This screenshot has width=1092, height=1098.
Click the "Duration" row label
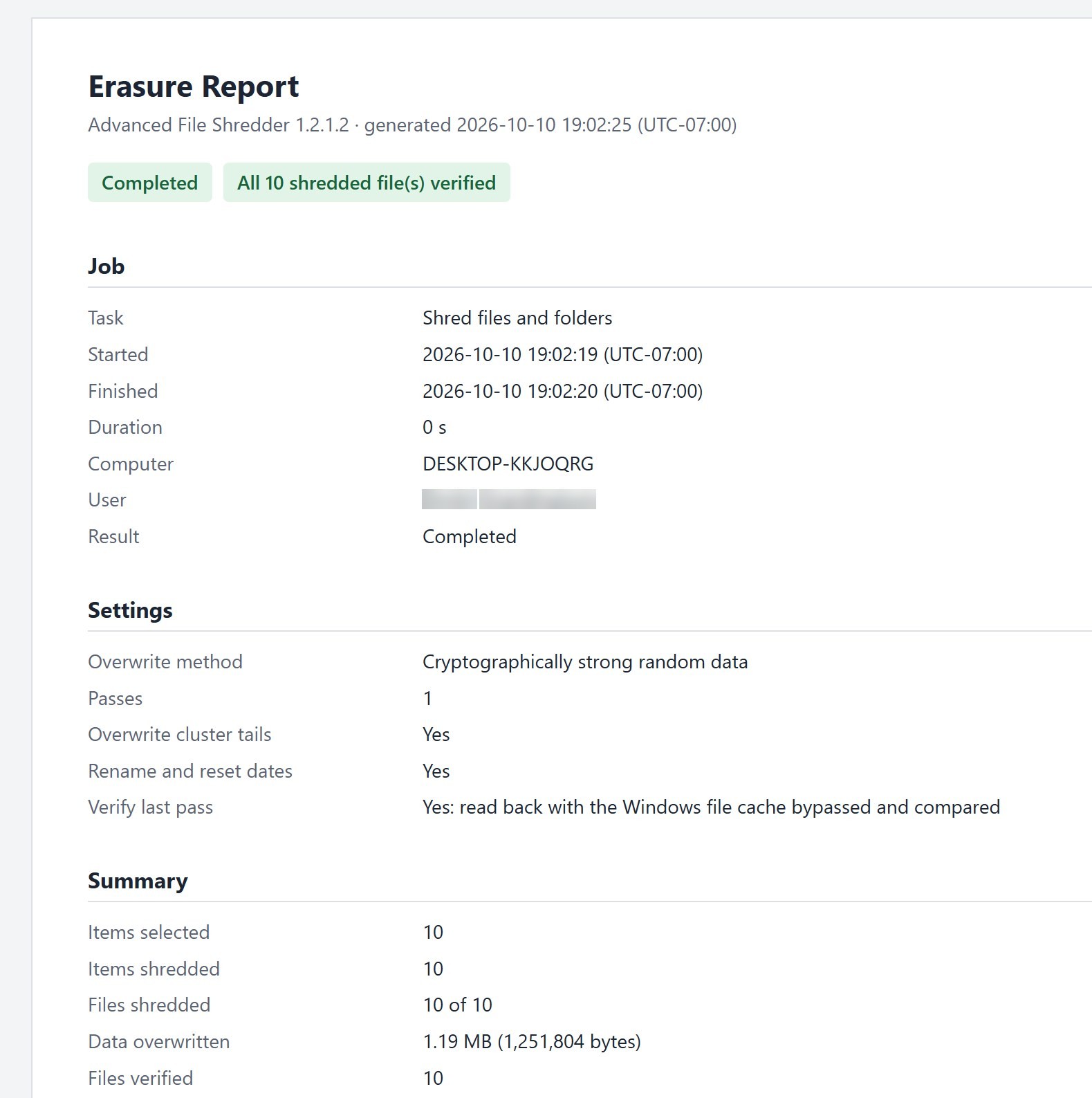click(125, 428)
